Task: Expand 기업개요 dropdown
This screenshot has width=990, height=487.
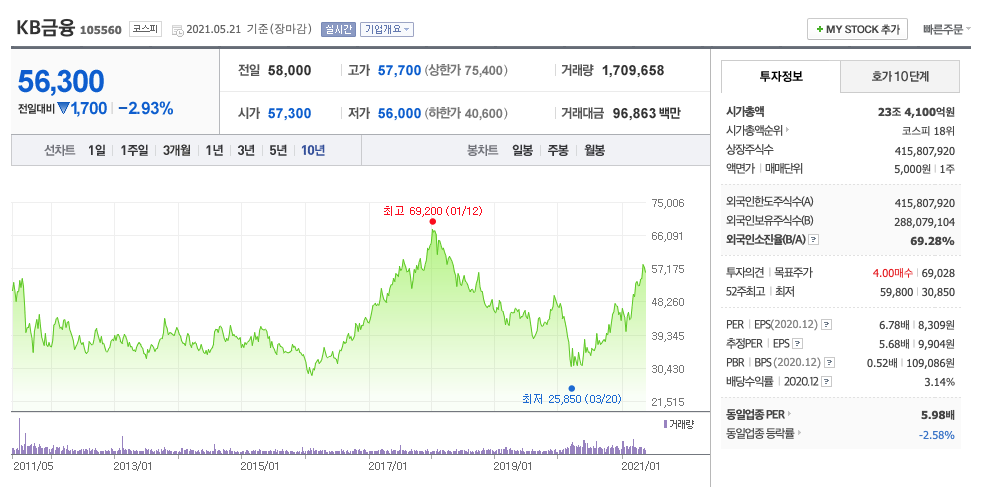Action: 387,29
